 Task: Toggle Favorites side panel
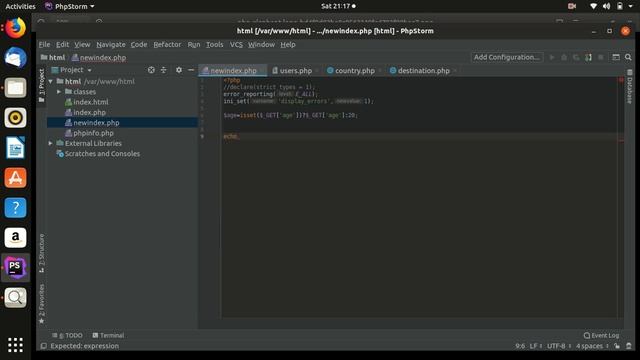click(42, 304)
